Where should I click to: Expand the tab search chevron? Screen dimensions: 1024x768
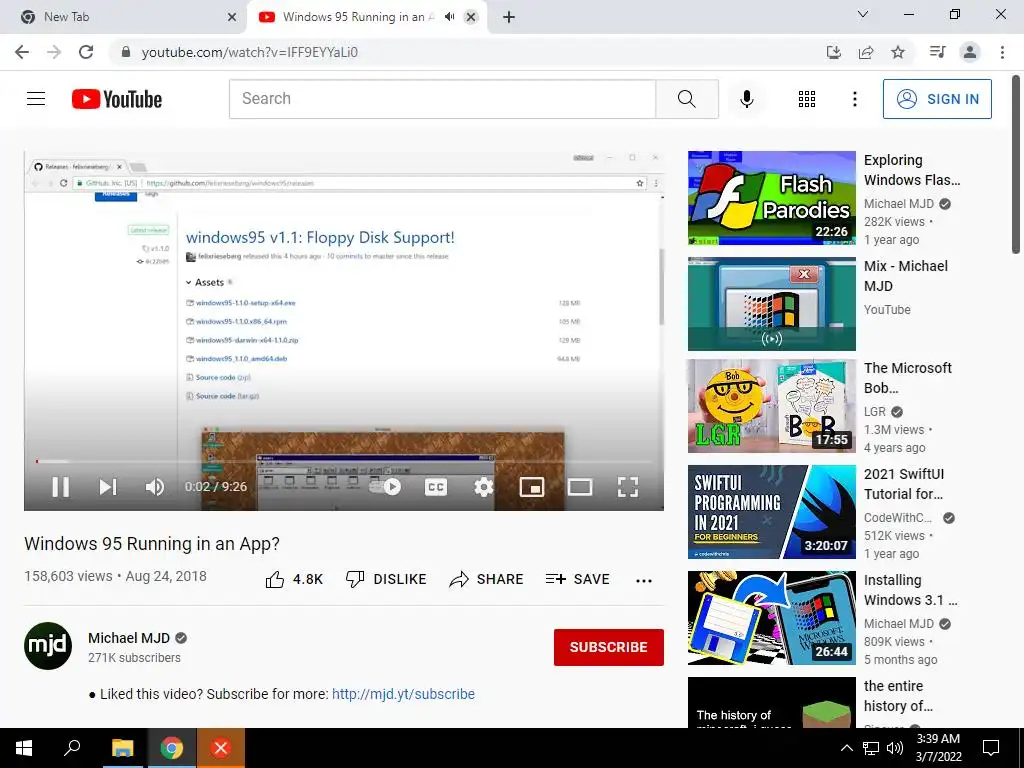[x=863, y=14]
